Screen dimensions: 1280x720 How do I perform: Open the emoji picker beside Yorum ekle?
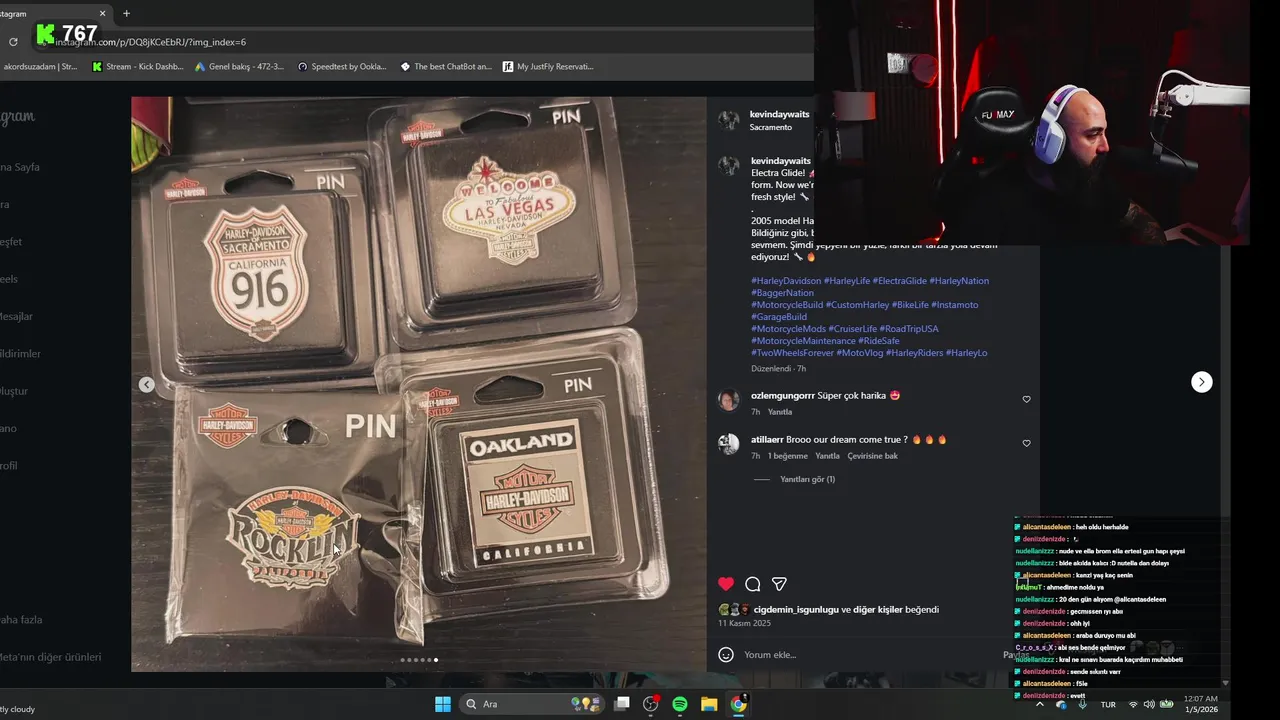pyautogui.click(x=726, y=655)
